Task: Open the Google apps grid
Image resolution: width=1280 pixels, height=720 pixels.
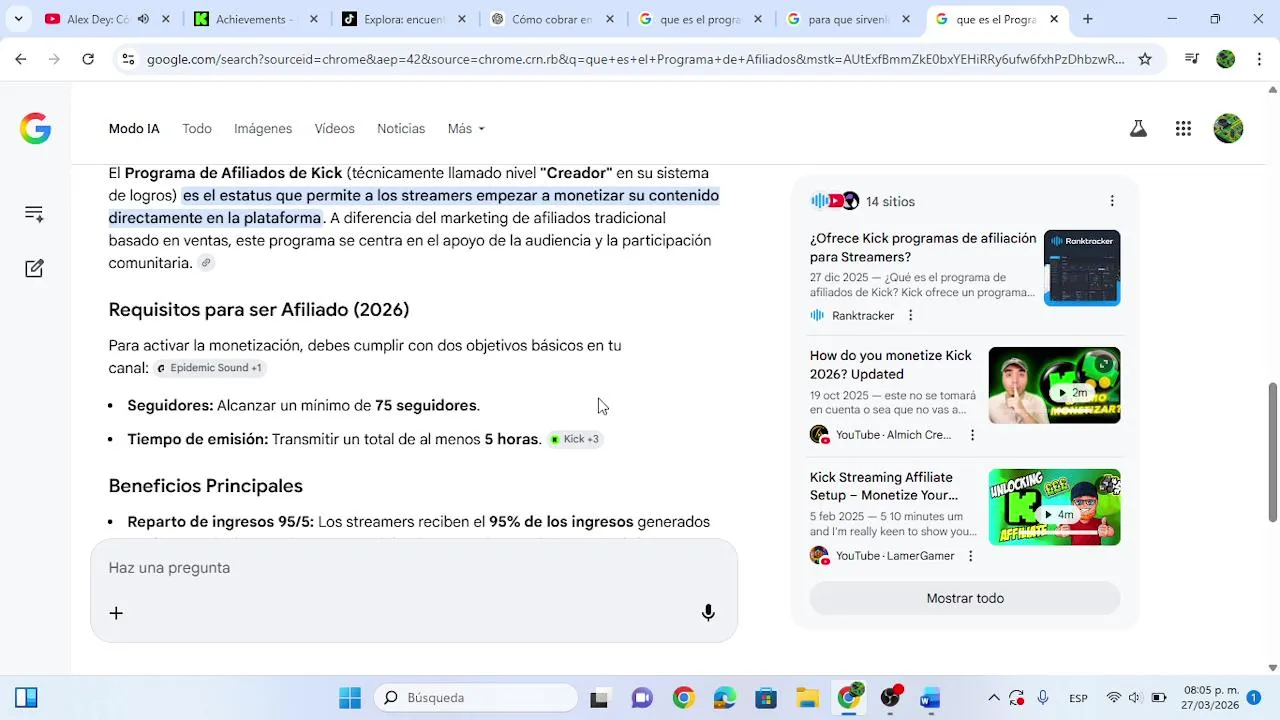Action: click(x=1183, y=129)
